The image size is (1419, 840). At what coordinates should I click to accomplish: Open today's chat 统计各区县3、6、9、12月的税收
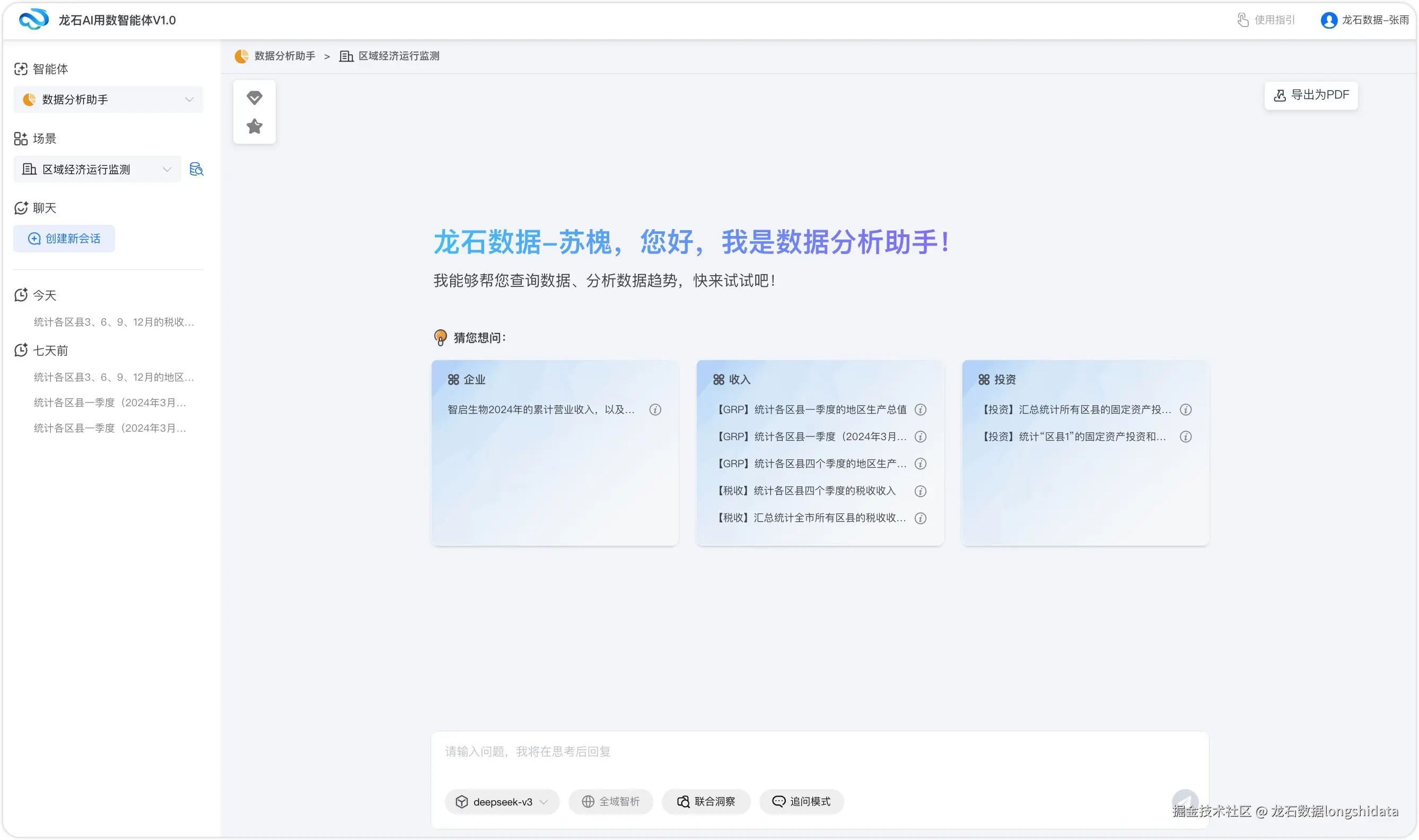tap(114, 322)
